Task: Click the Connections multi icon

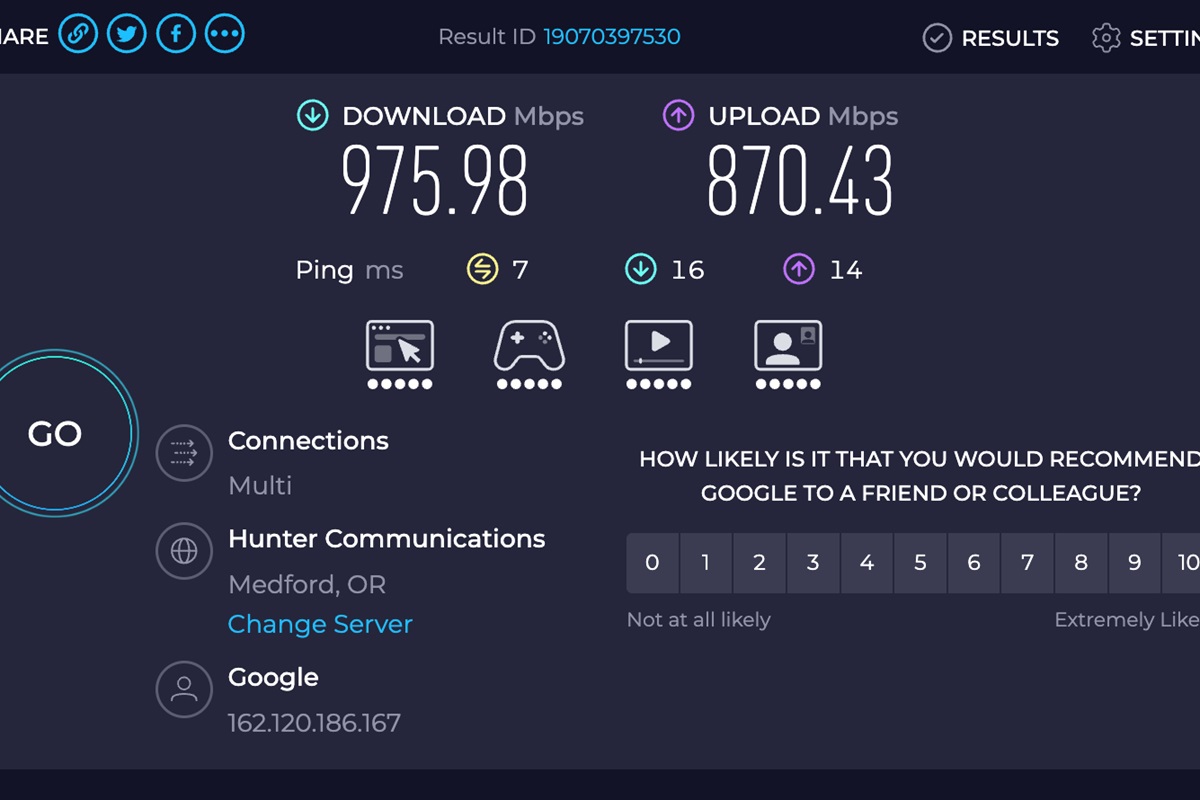Action: click(x=184, y=452)
